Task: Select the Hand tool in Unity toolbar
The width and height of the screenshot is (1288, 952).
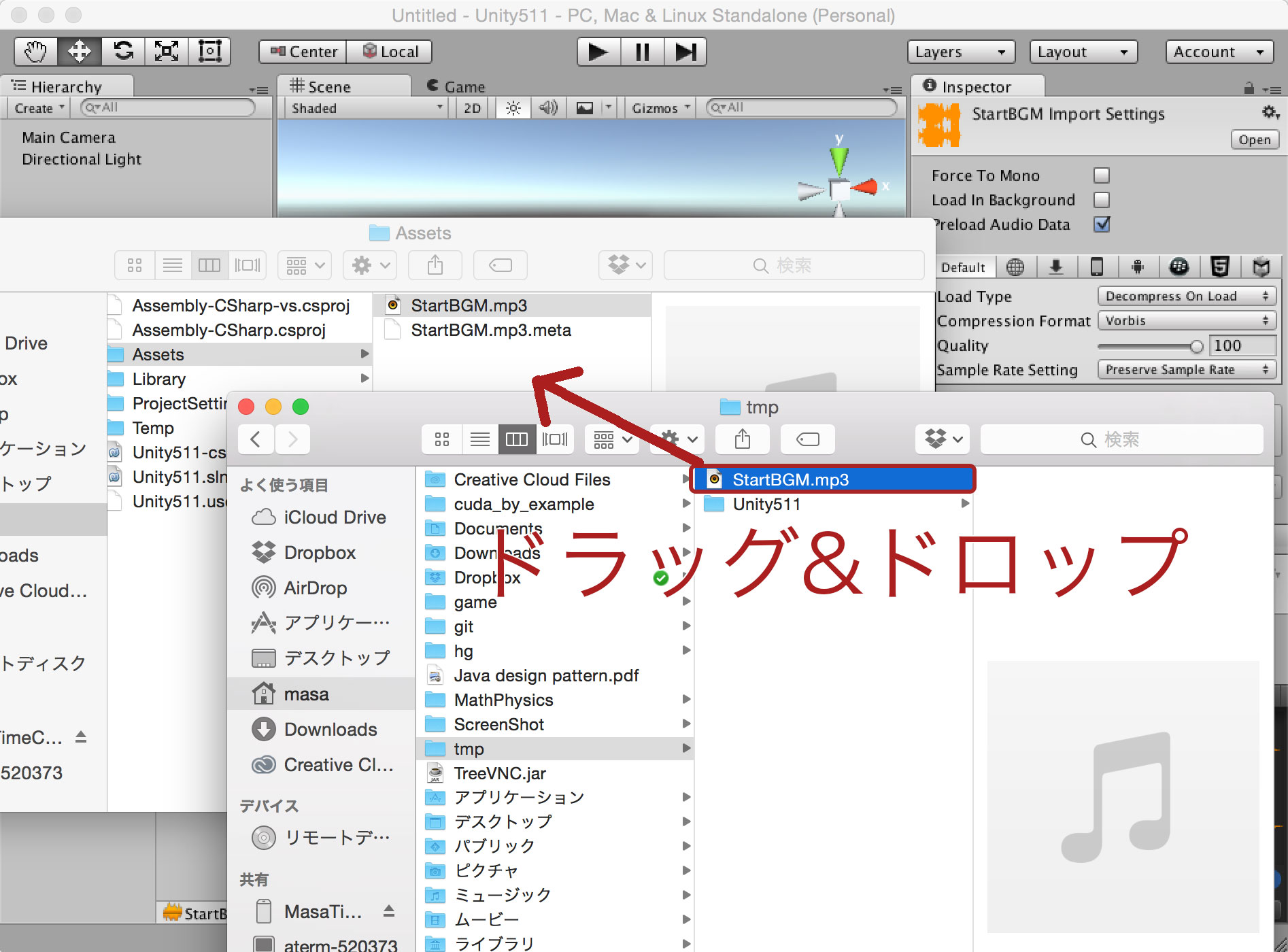Action: [x=36, y=52]
